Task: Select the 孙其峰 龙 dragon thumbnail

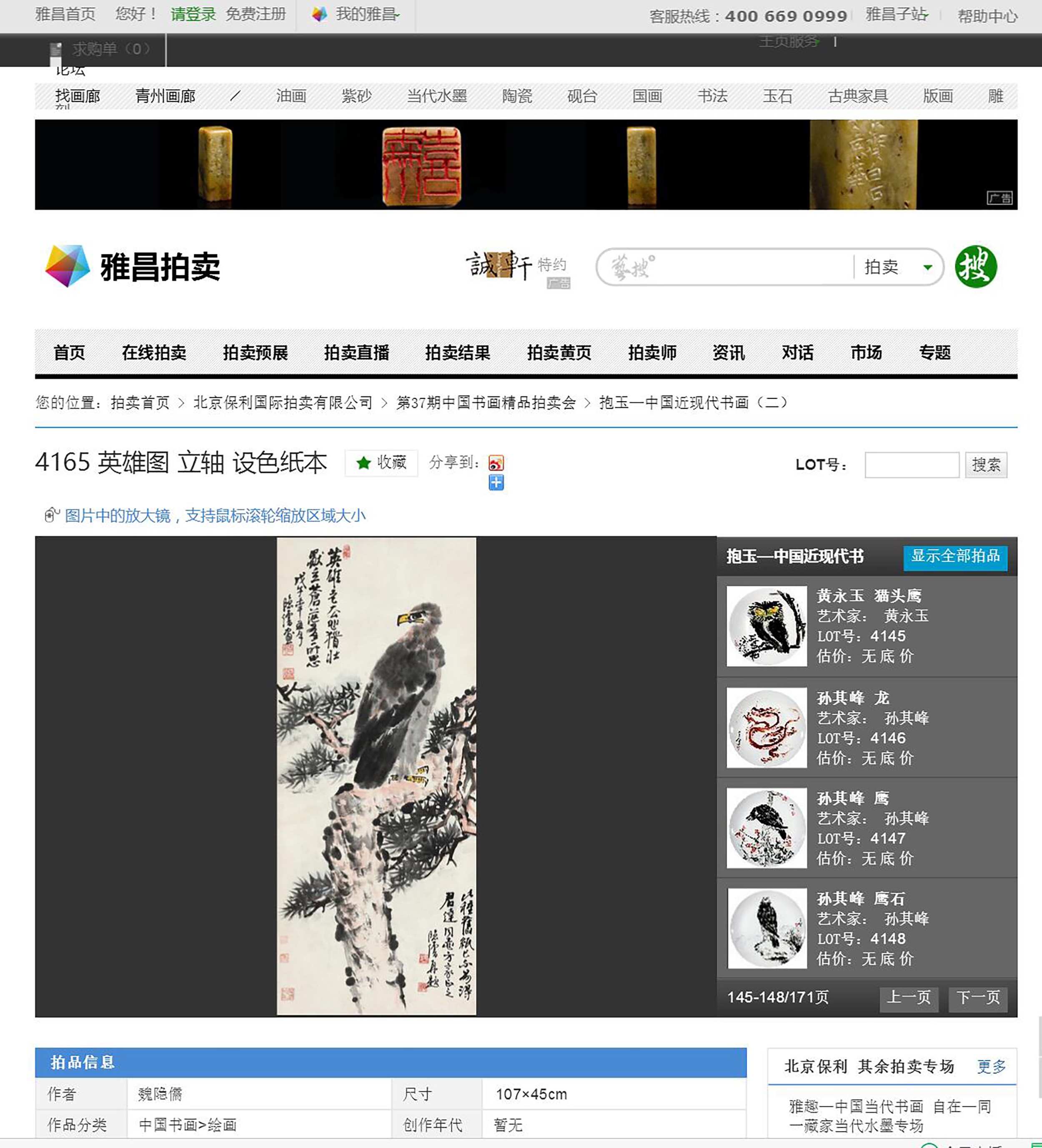Action: (766, 727)
